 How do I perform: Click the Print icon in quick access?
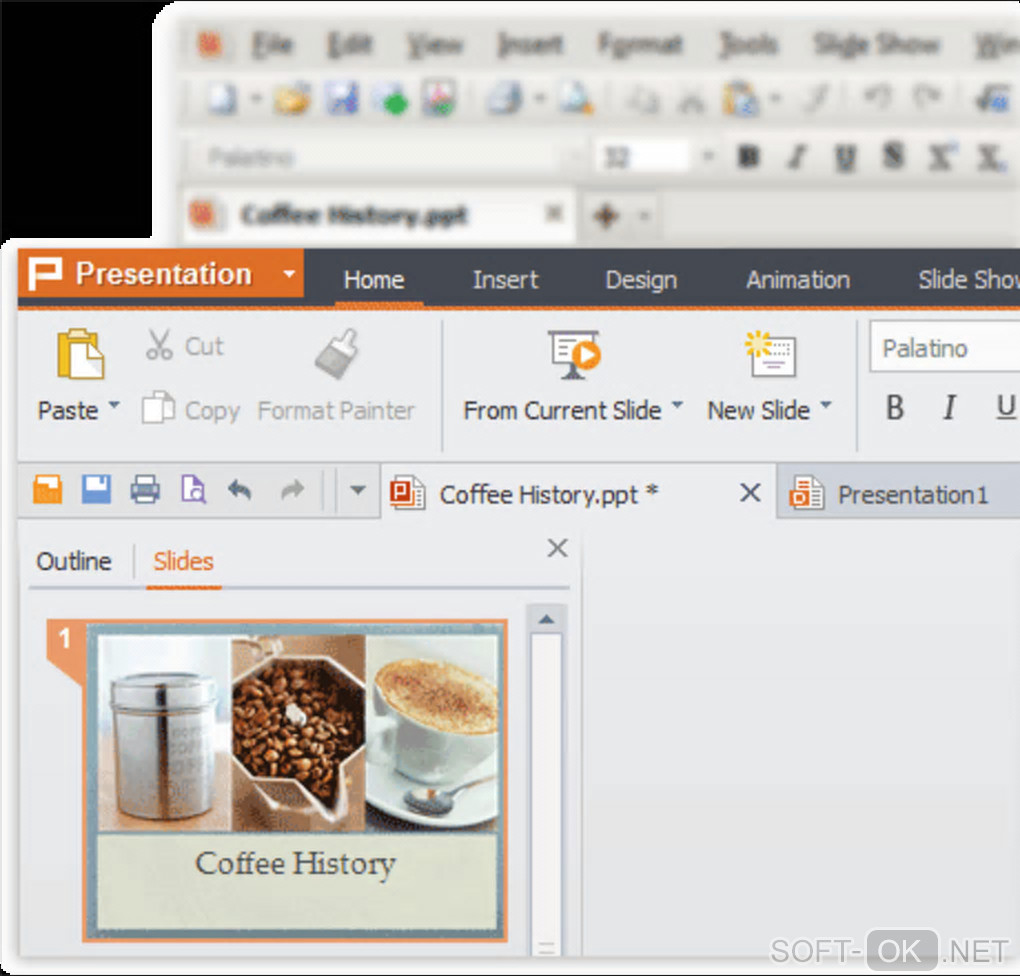tap(145, 489)
